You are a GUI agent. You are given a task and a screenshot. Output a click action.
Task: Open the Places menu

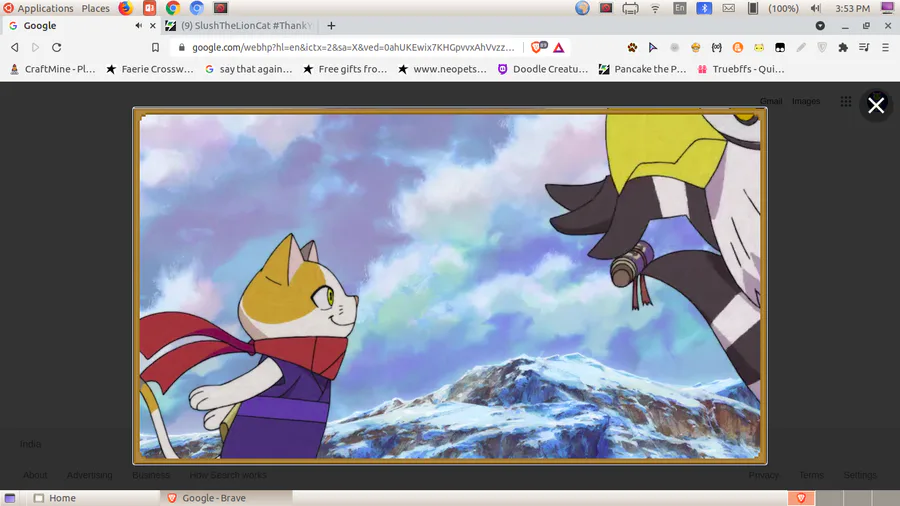[x=95, y=8]
